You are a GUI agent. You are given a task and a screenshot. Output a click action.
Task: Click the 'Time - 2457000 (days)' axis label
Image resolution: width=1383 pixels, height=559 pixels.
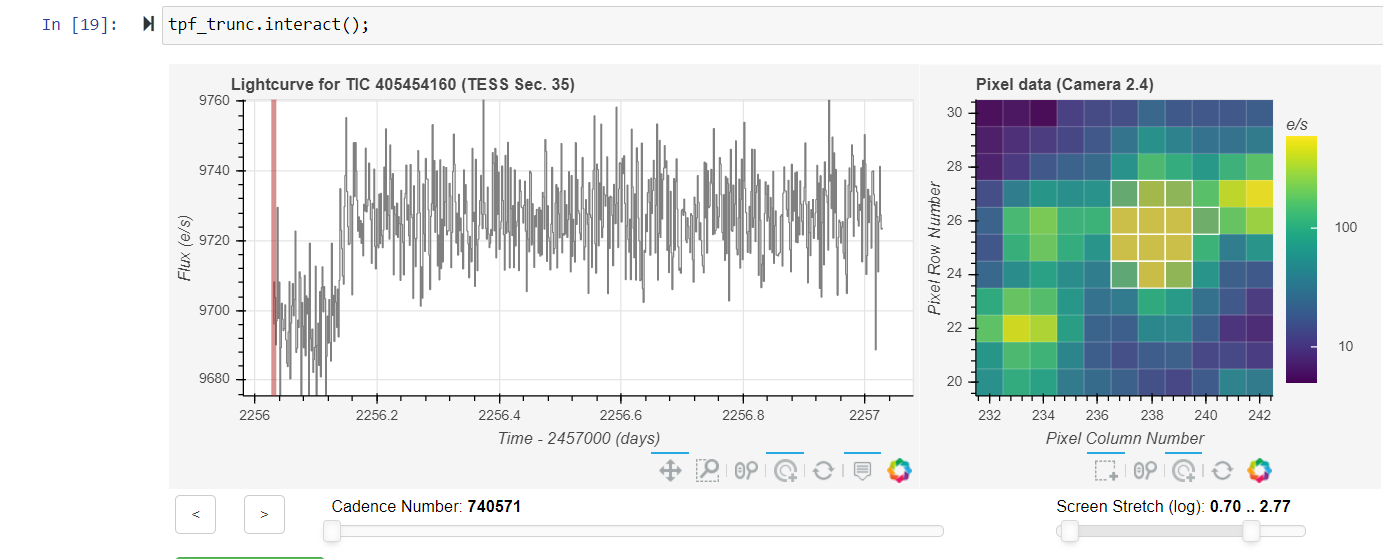[x=578, y=438]
